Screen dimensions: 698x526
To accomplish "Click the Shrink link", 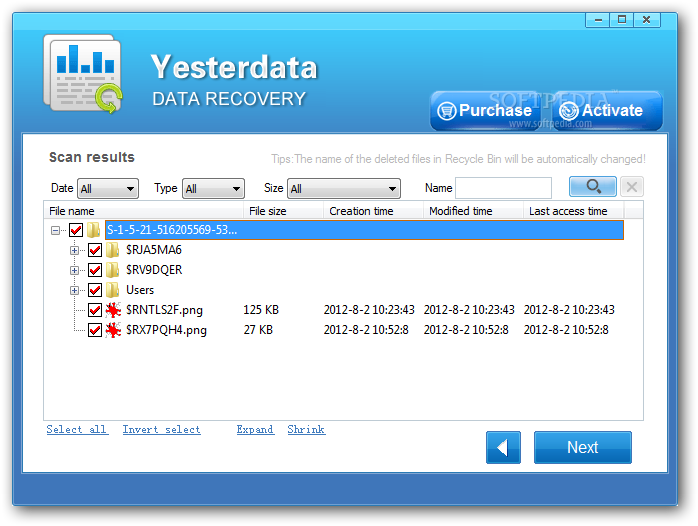I will (306, 429).
